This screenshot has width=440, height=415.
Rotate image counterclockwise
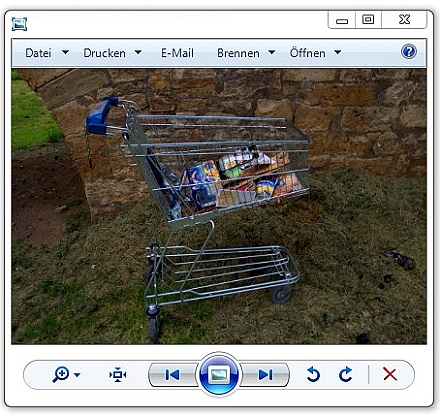pyautogui.click(x=313, y=374)
